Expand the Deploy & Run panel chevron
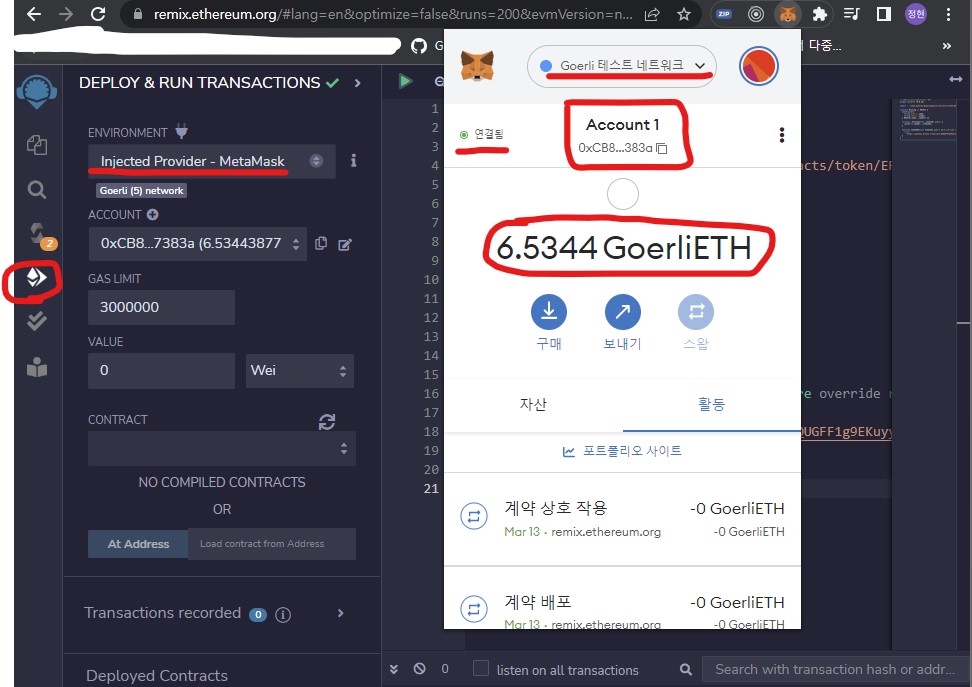 (x=358, y=82)
